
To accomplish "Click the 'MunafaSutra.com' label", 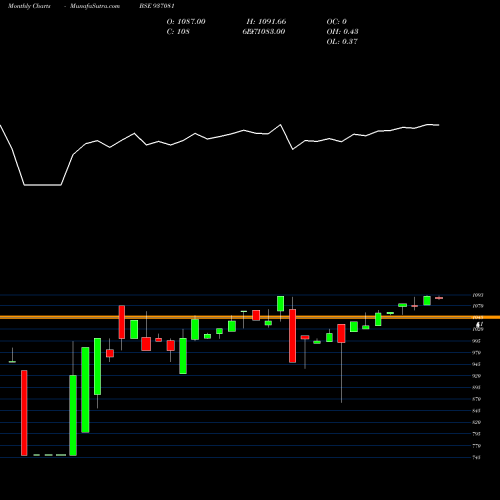I will (95, 6).
